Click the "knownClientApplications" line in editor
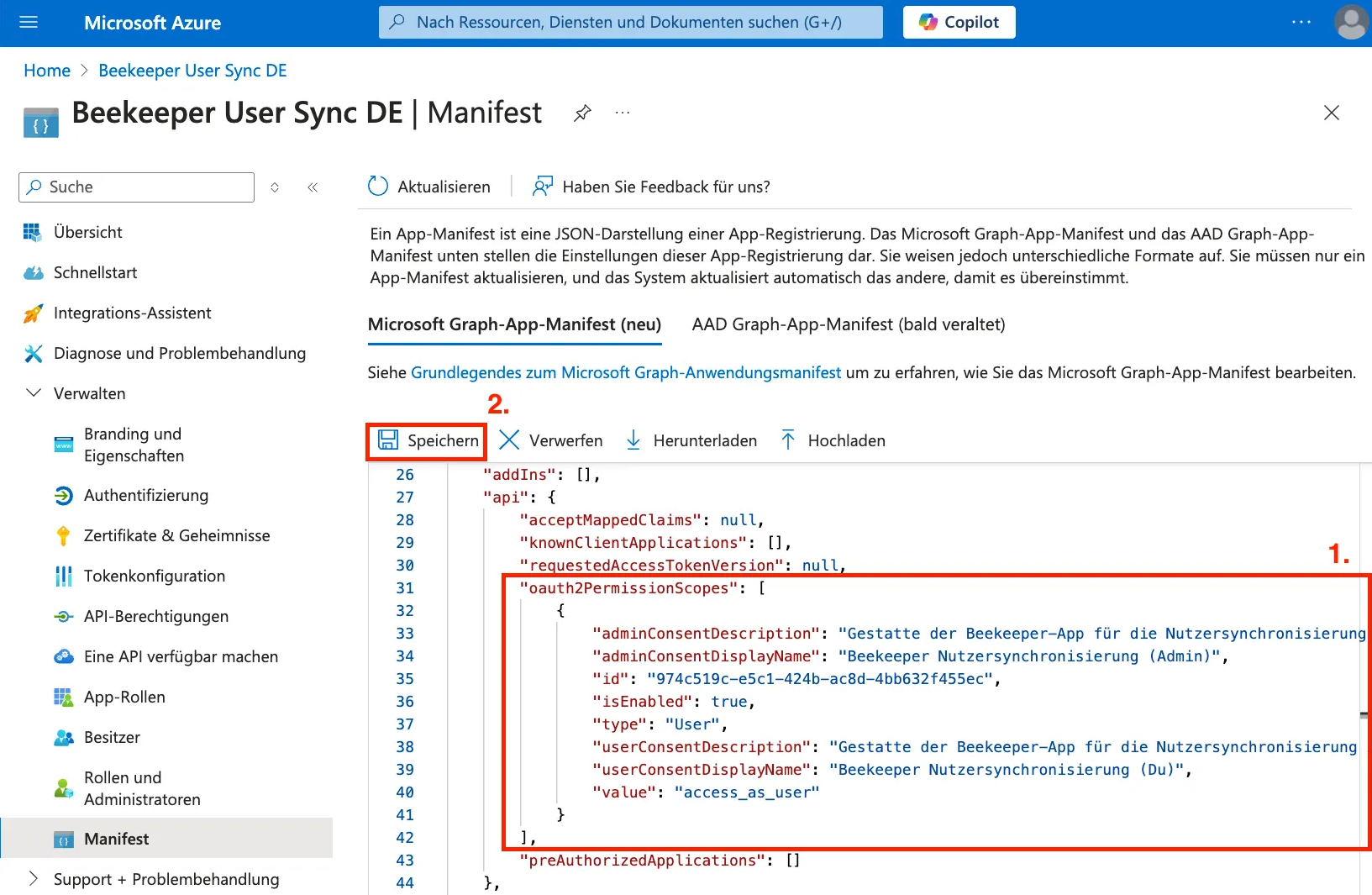The width and height of the screenshot is (1372, 895). [655, 543]
